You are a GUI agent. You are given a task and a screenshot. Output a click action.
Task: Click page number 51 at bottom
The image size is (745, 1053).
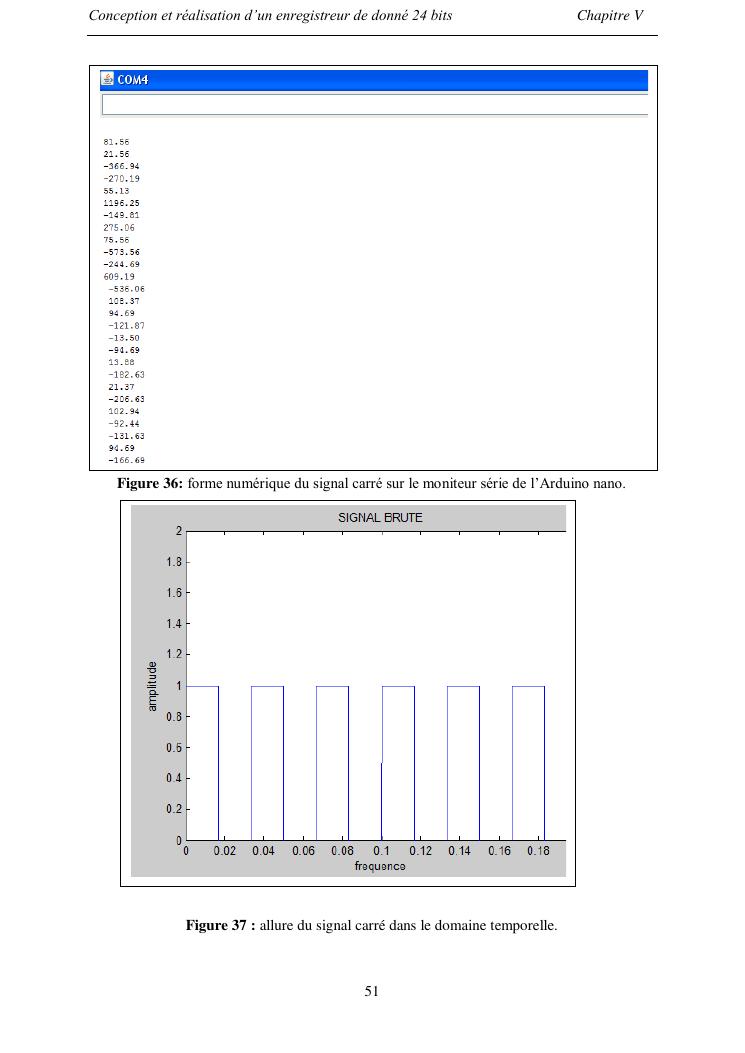tap(371, 992)
